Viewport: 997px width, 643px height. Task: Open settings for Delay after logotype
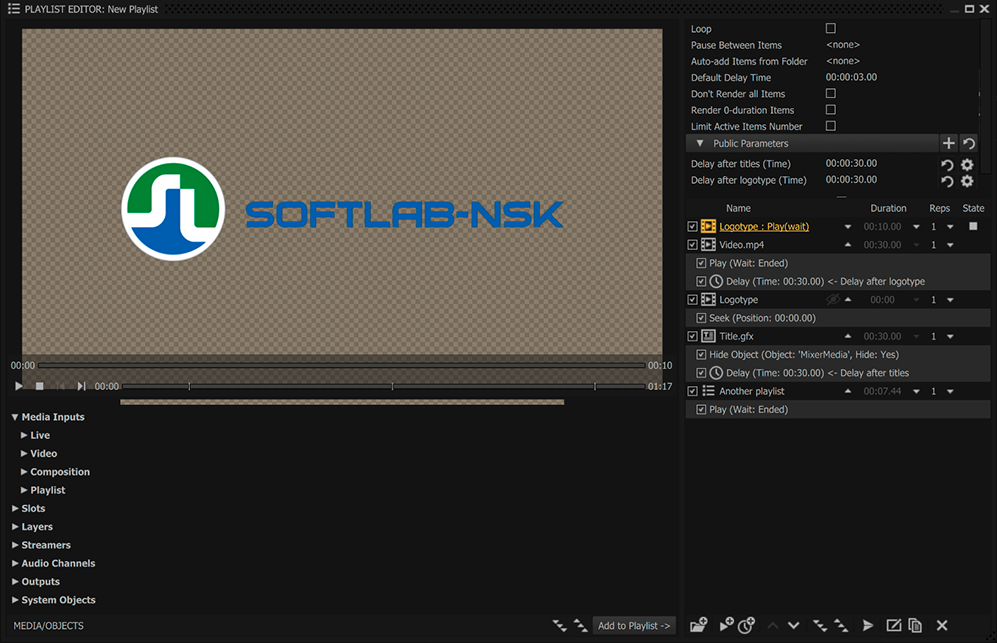coord(967,181)
